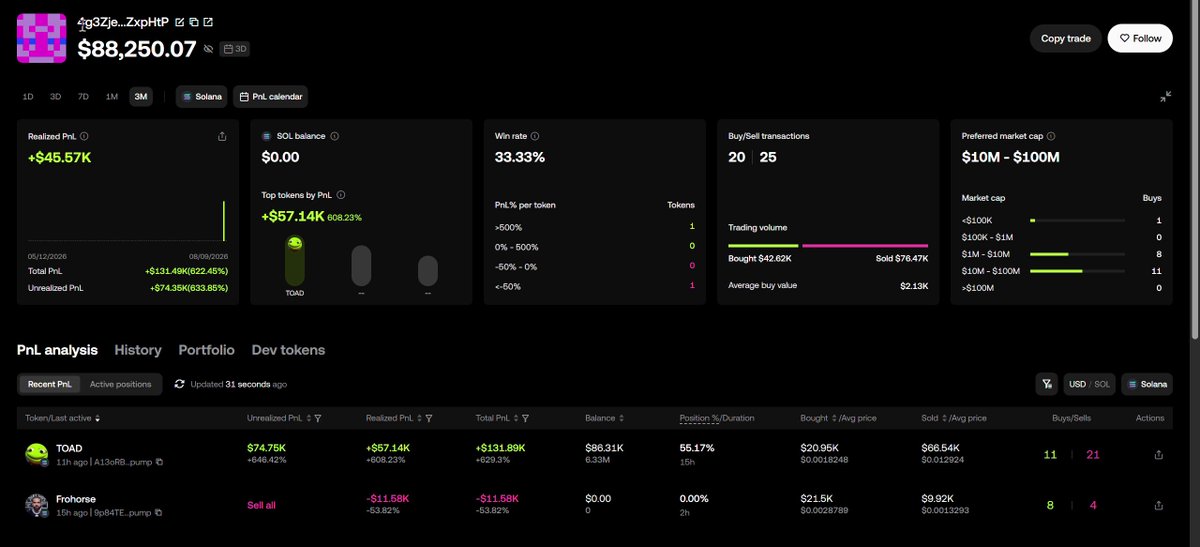The width and height of the screenshot is (1200, 547).
Task: Click Sell all for Frohorse
Action: tap(261, 505)
